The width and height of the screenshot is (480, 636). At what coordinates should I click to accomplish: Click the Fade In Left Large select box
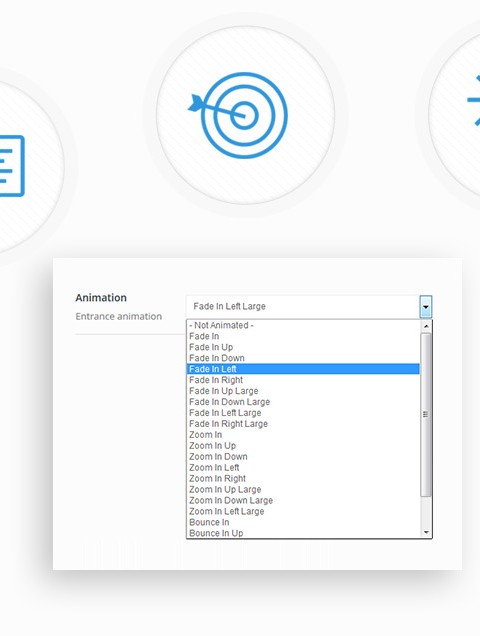coord(309,307)
